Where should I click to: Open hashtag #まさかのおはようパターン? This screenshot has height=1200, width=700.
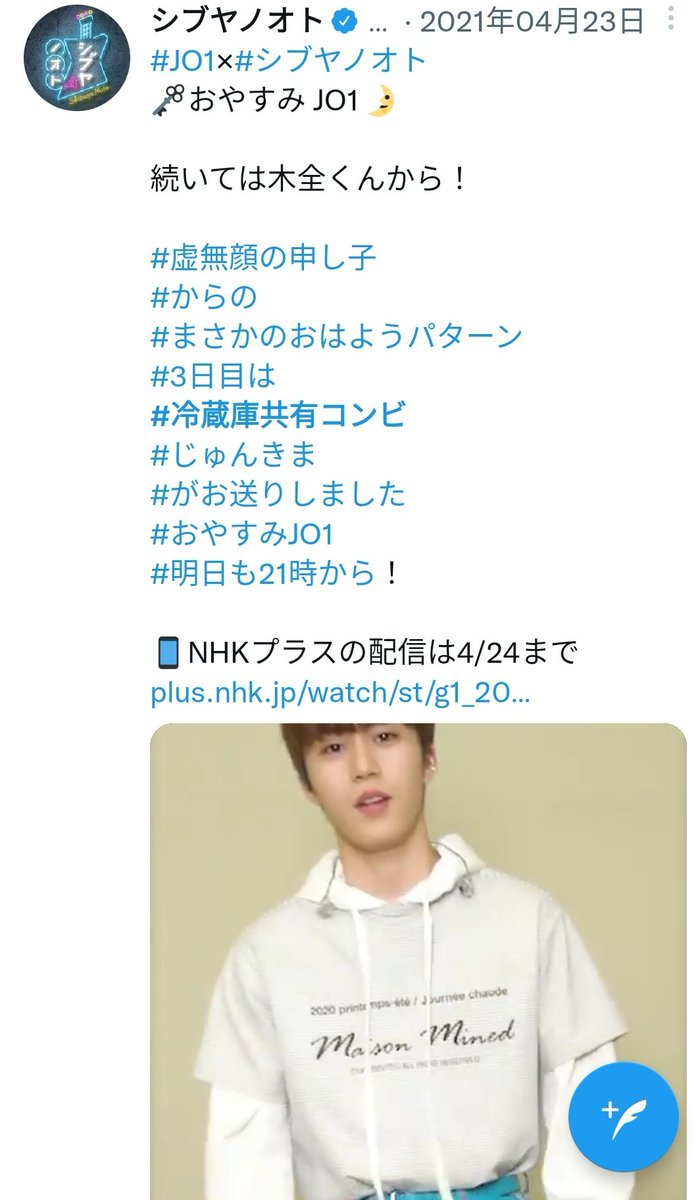coord(337,336)
